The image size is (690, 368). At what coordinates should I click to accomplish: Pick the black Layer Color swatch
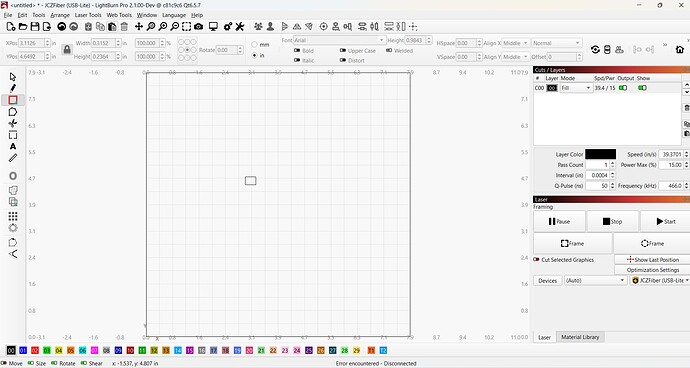600,154
